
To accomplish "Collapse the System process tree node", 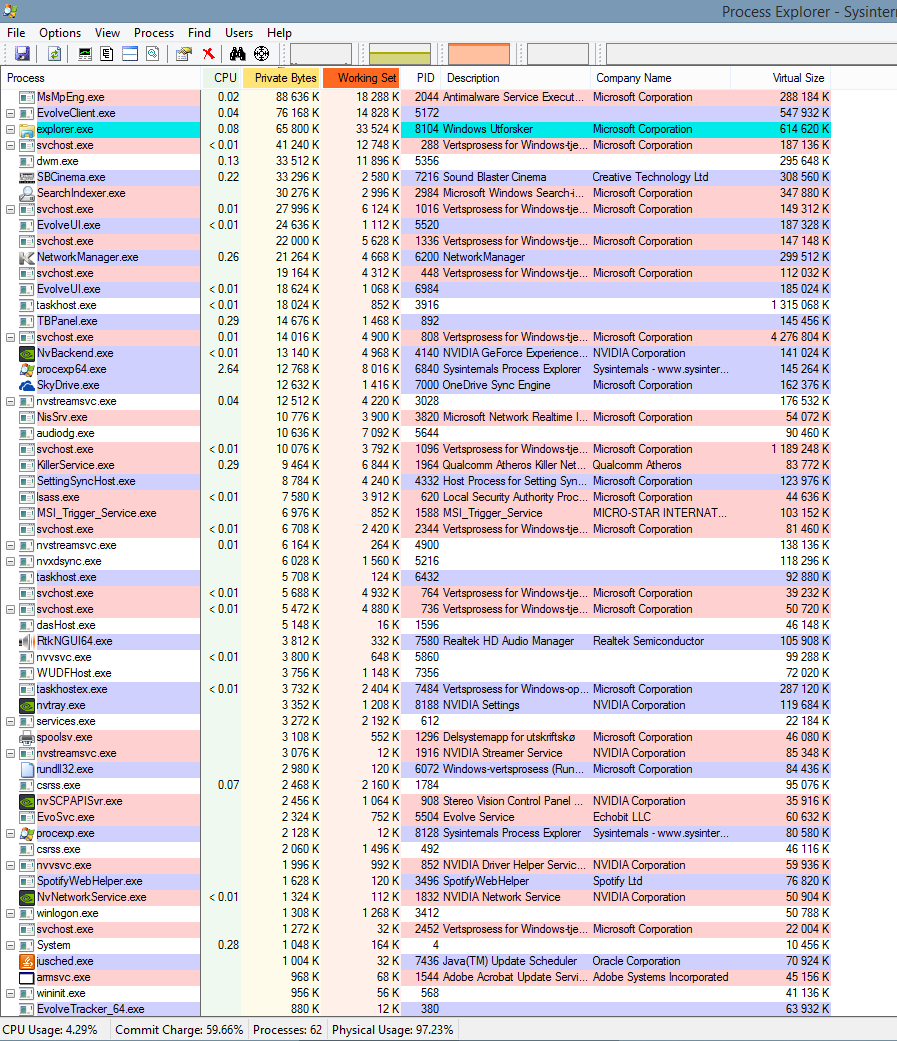I will pos(11,945).
